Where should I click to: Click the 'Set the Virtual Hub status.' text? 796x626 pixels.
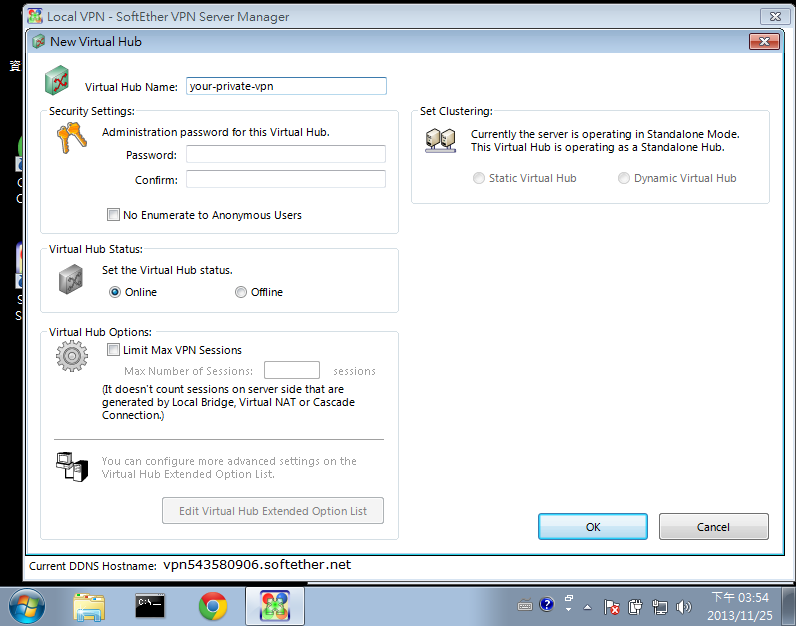tap(167, 270)
